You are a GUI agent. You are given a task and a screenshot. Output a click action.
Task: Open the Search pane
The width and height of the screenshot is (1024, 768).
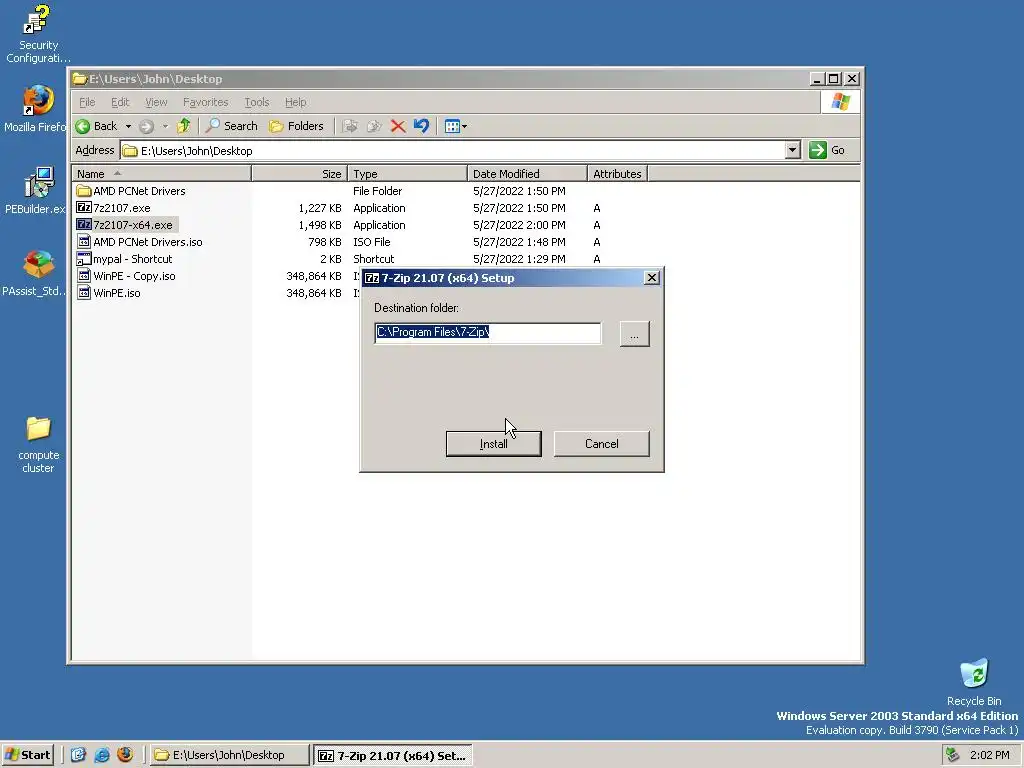[232, 126]
